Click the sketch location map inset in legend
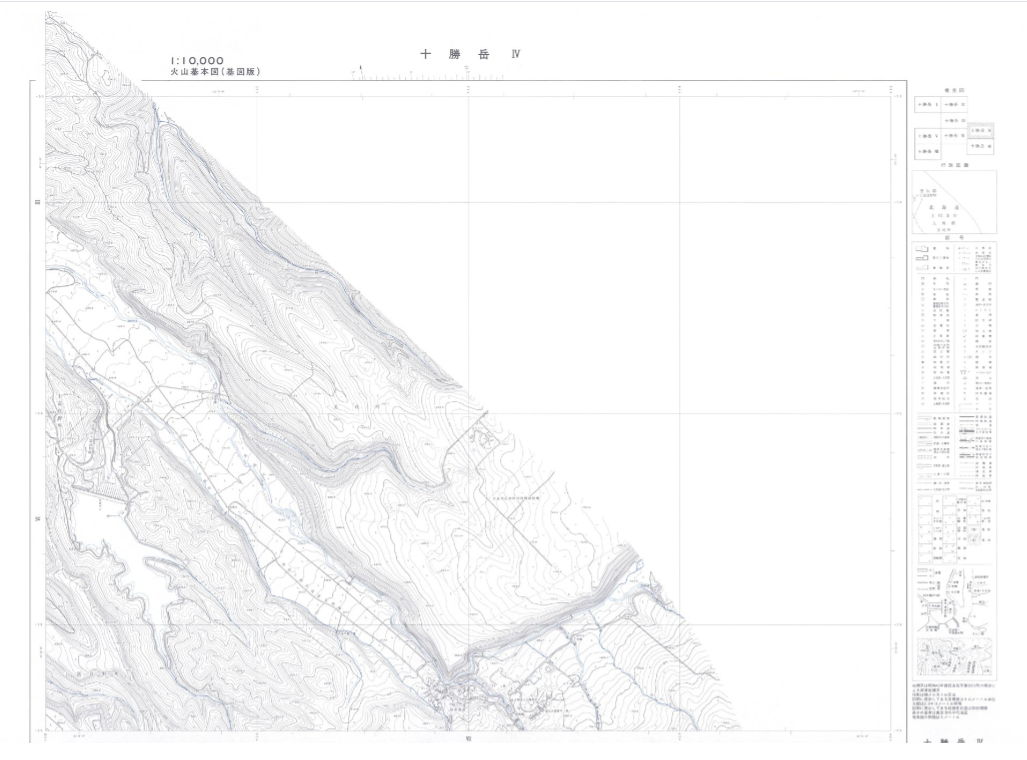1027x760 pixels. click(954, 598)
